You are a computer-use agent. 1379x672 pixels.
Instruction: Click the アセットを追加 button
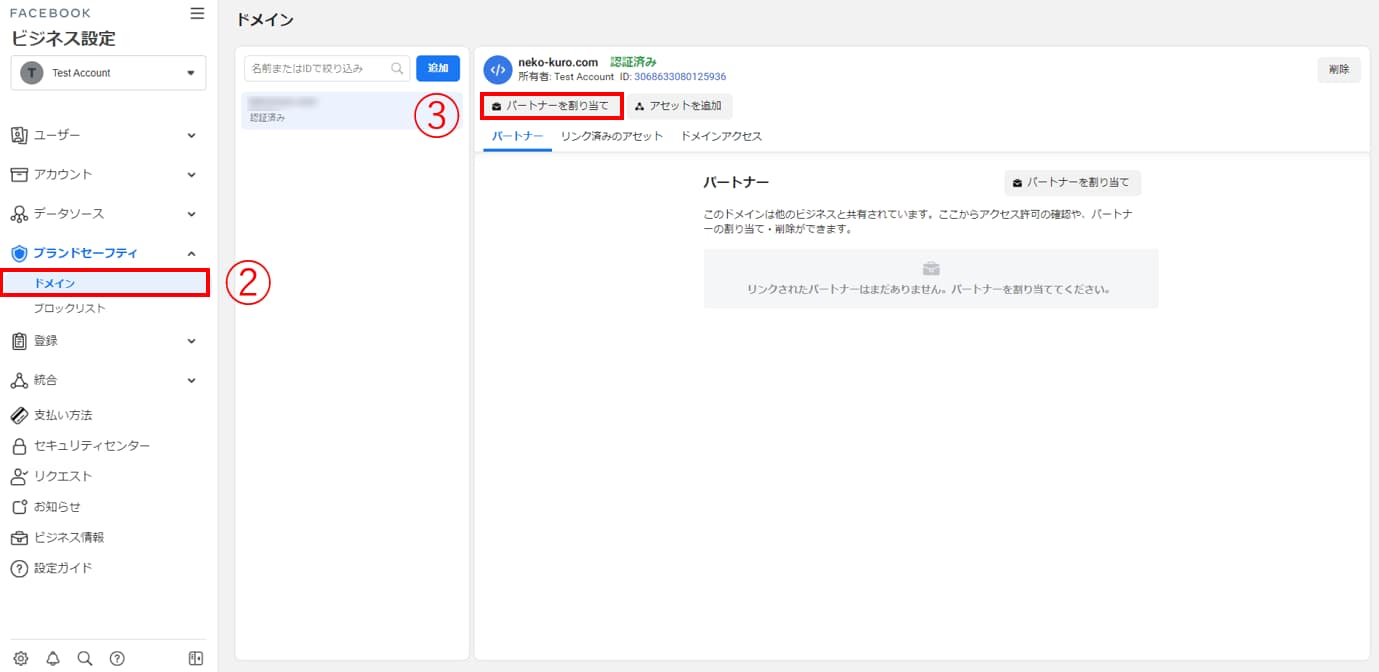679,106
